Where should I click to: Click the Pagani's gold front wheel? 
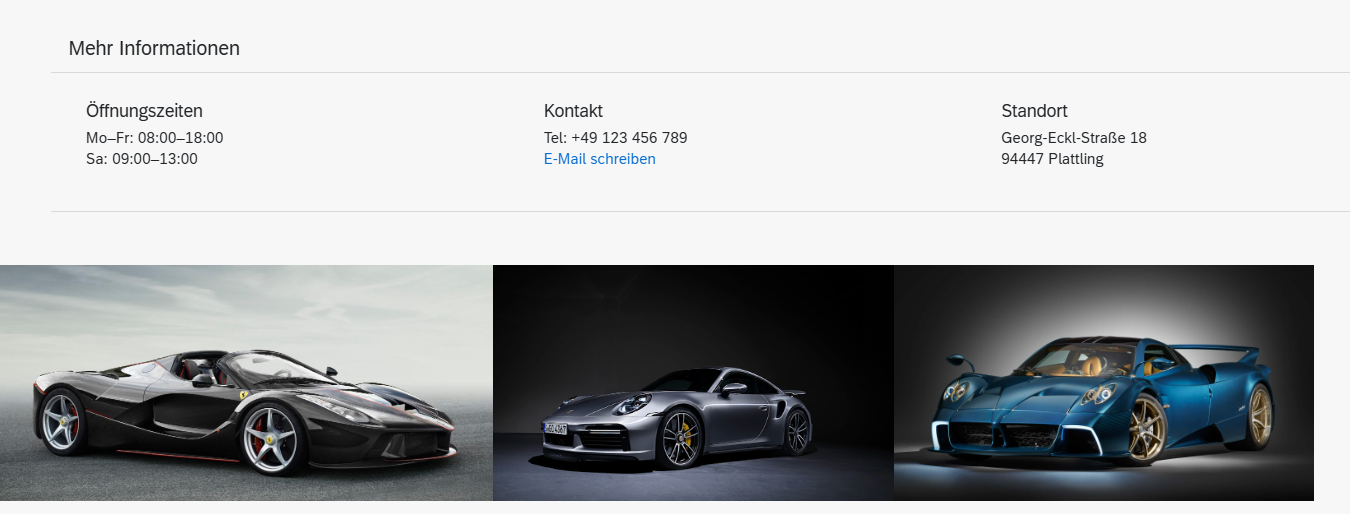coord(1146,427)
